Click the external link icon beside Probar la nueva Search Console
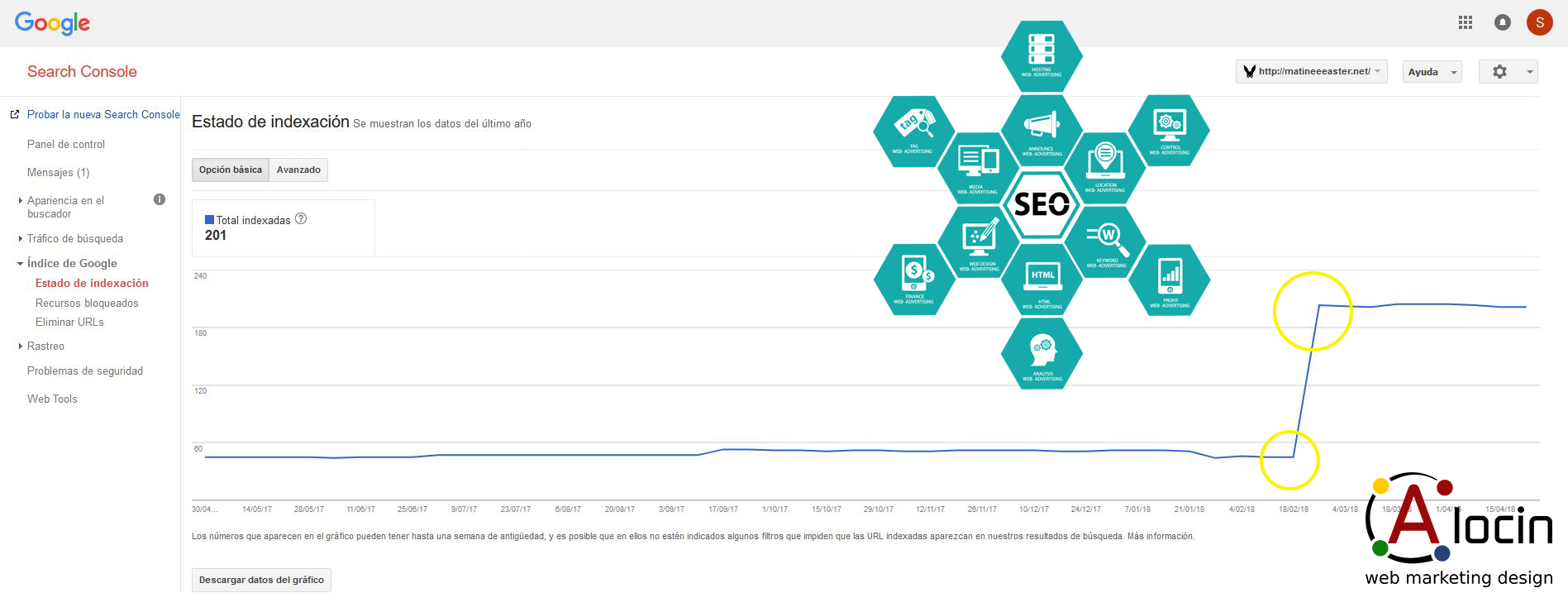Image resolution: width=1568 pixels, height=612 pixels. (14, 115)
